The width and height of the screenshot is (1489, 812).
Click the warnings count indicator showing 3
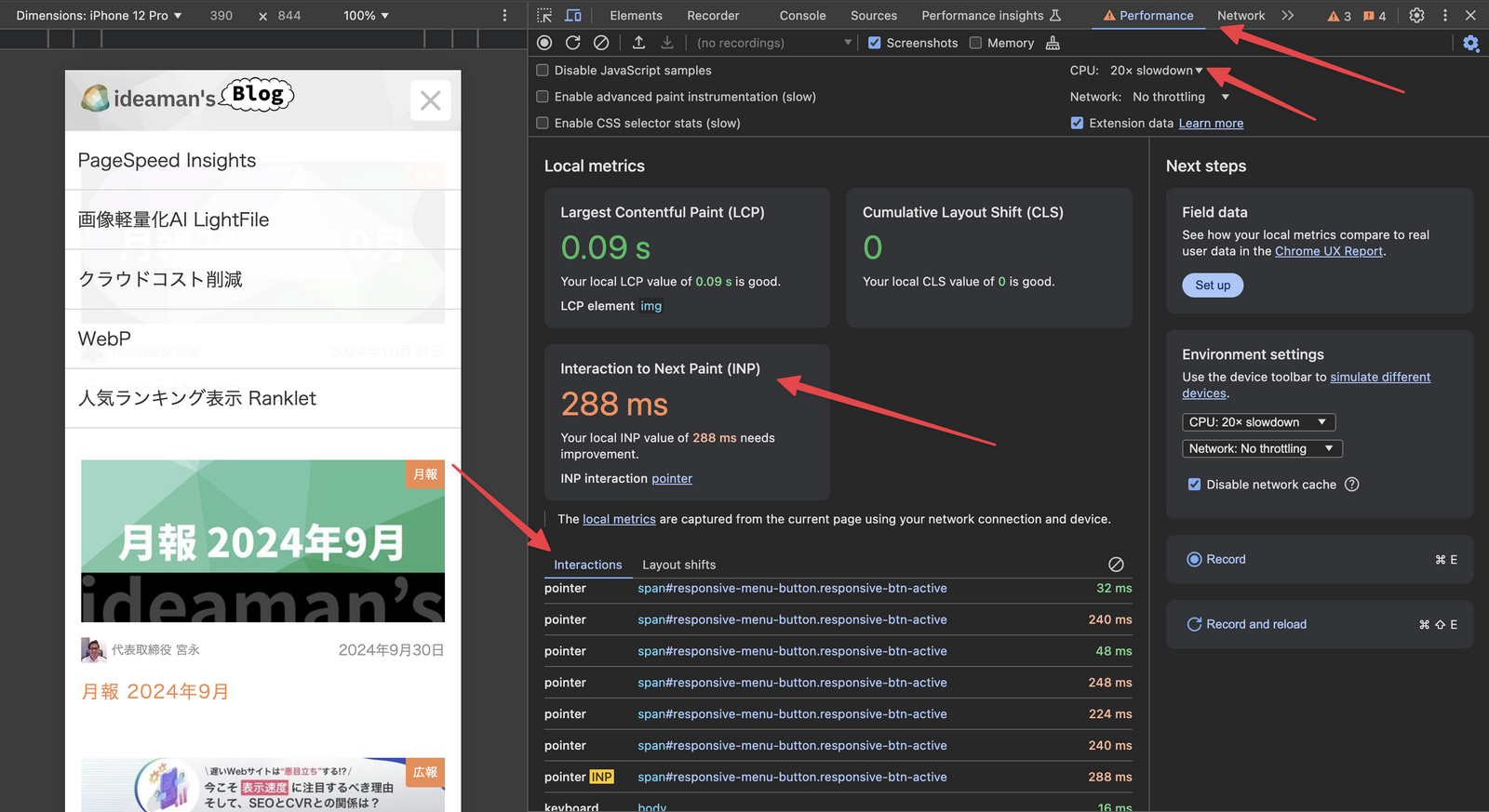[x=1339, y=16]
